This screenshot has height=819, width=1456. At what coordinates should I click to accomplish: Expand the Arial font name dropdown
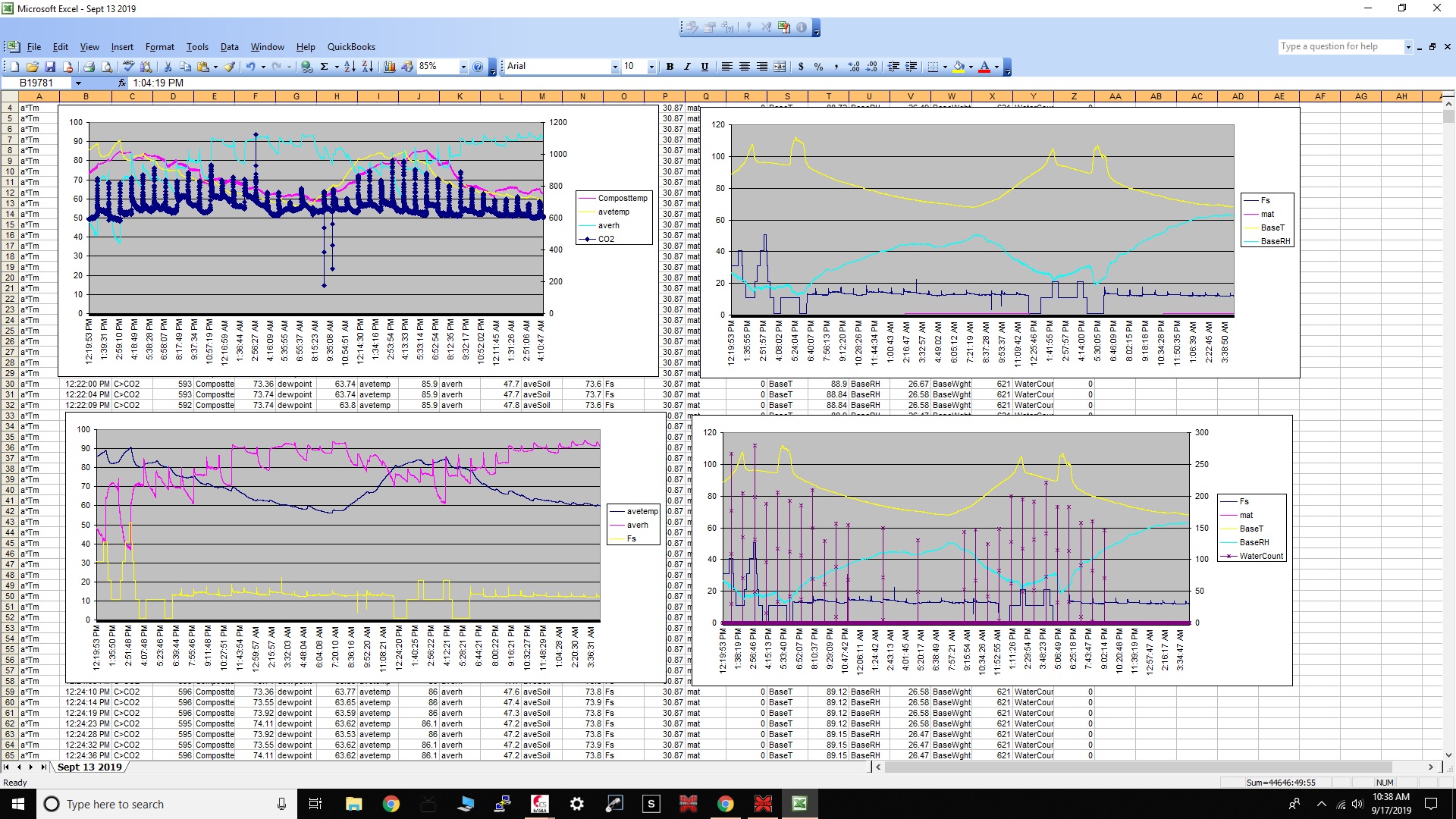coord(615,67)
